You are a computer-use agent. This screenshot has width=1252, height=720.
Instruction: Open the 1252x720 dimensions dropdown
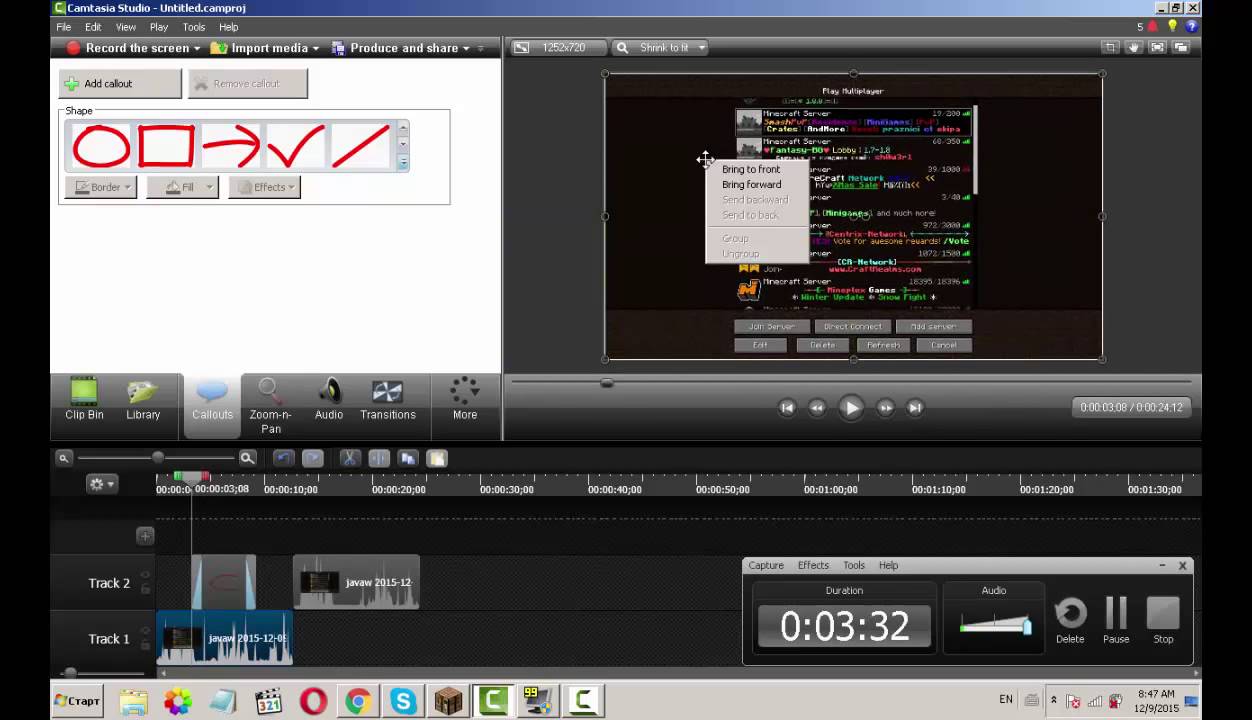pos(564,47)
